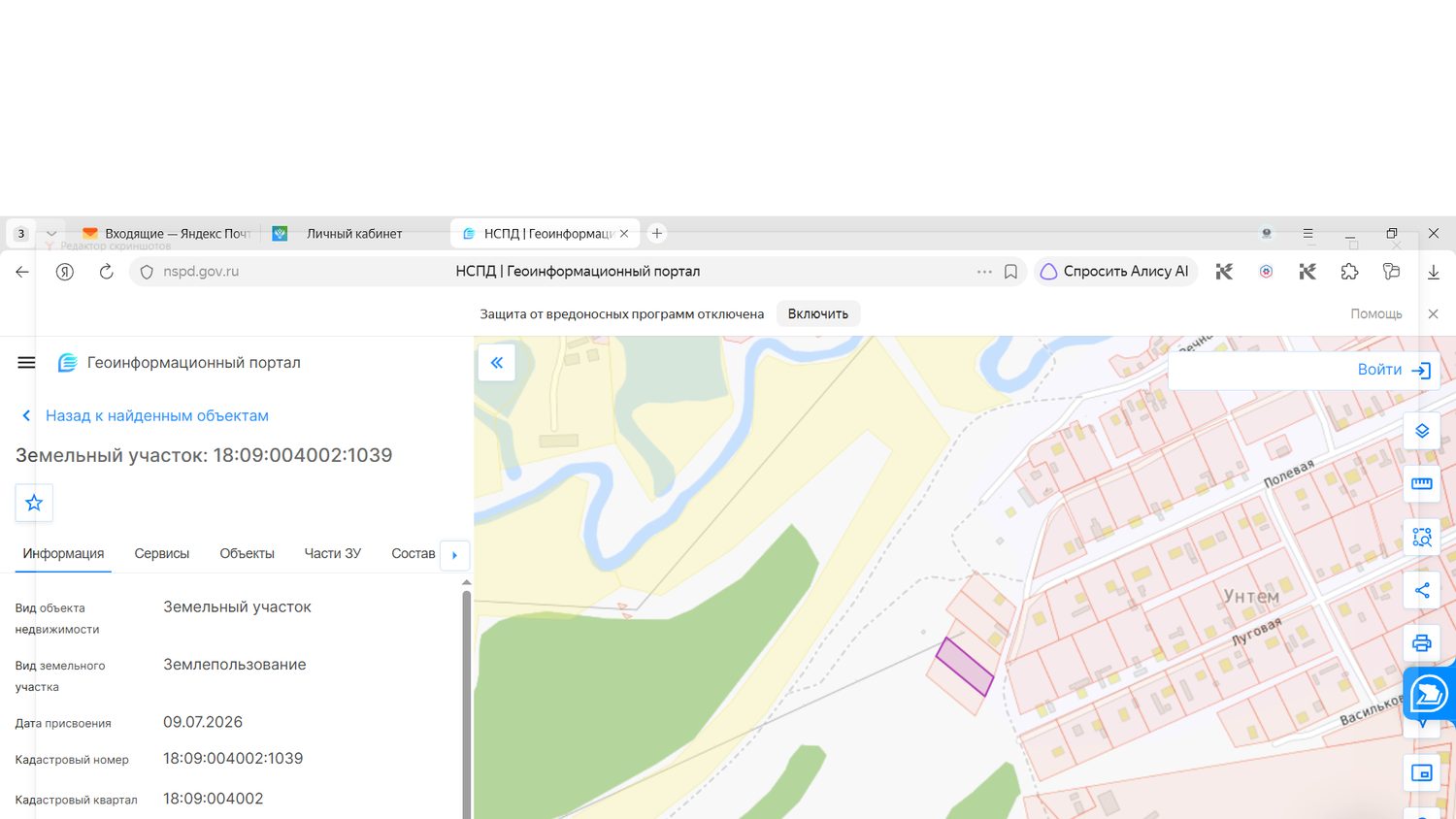Viewport: 1456px width, 819px height.
Task: Switch to the Личный кабинет browser tab
Action: coord(353,234)
